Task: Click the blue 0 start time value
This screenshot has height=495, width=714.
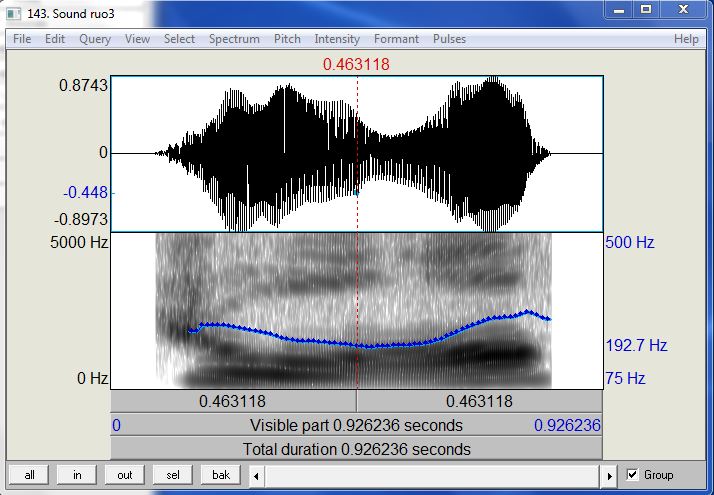Action: pyautogui.click(x=117, y=425)
